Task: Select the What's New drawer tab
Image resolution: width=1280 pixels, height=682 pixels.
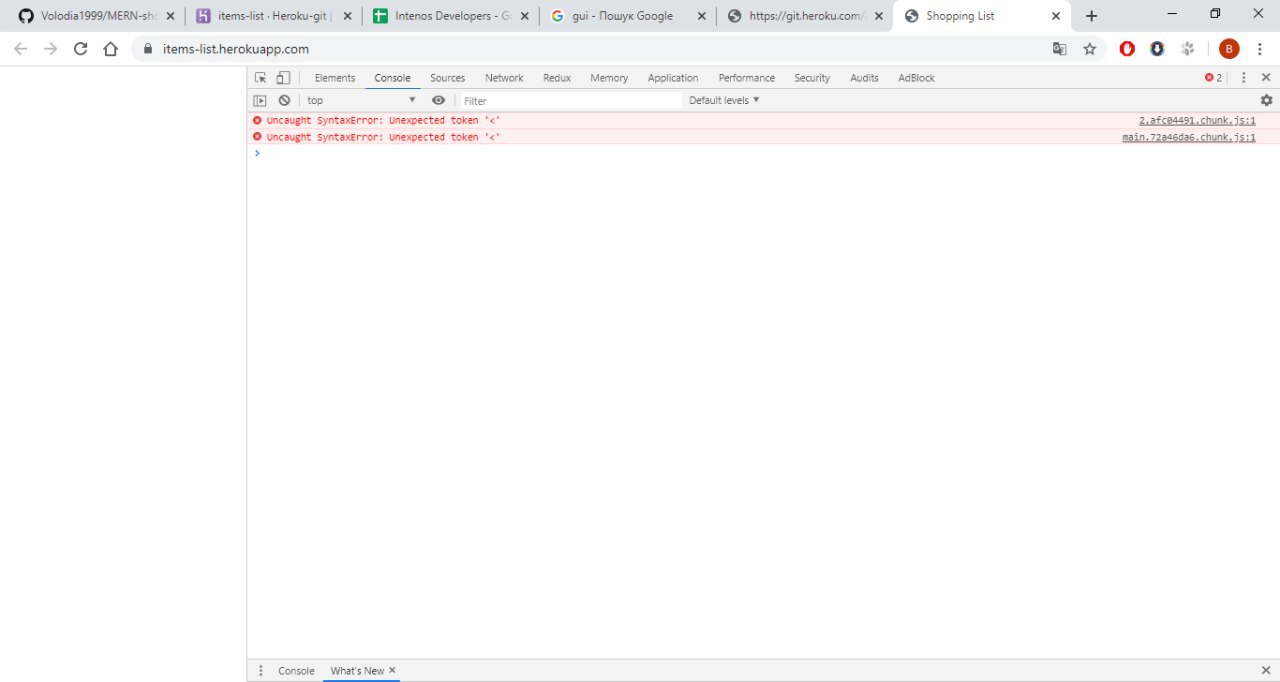Action: [x=357, y=671]
